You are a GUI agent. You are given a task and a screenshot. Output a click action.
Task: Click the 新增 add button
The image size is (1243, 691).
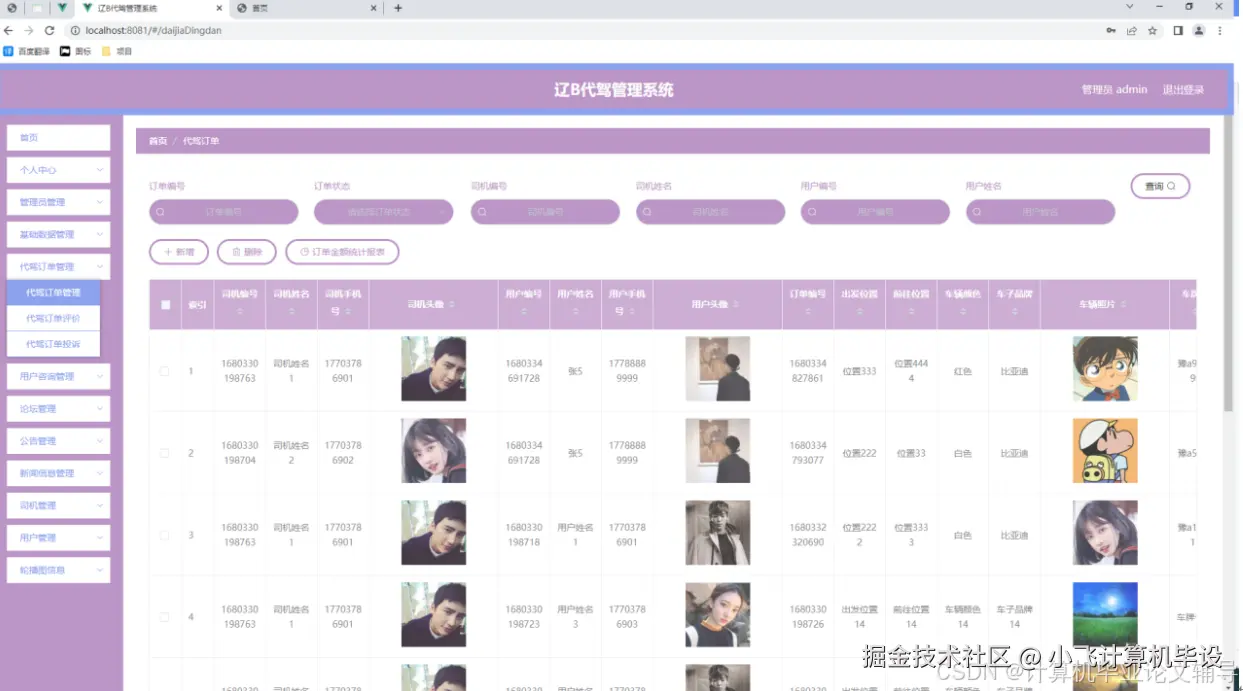click(179, 252)
